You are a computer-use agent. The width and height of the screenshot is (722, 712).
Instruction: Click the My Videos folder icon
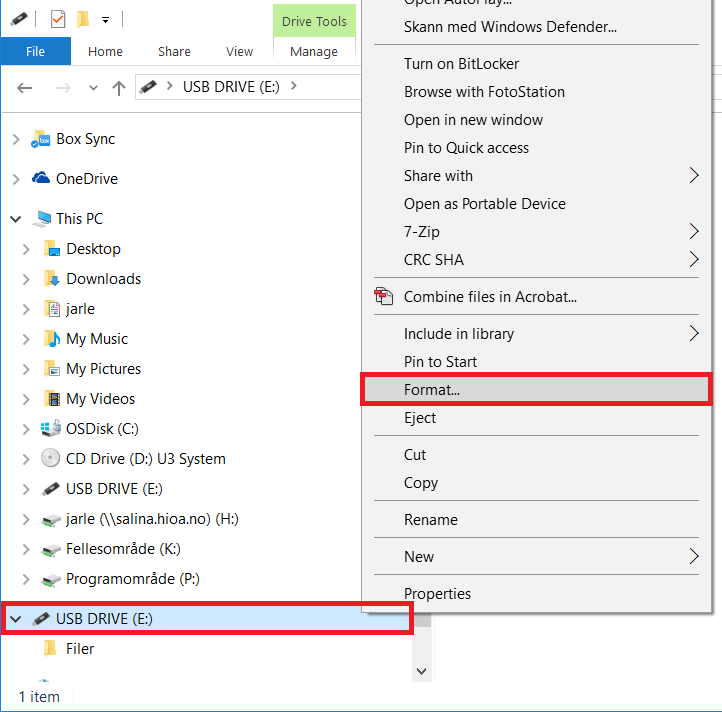click(x=52, y=398)
